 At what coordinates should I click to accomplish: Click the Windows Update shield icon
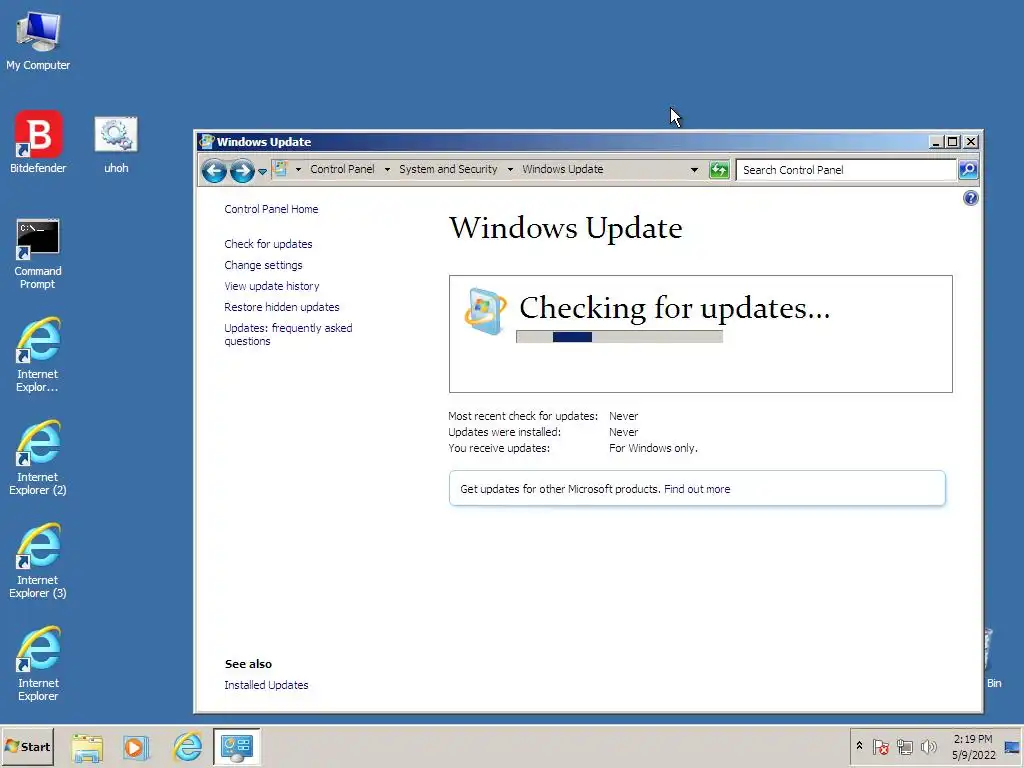[485, 312]
